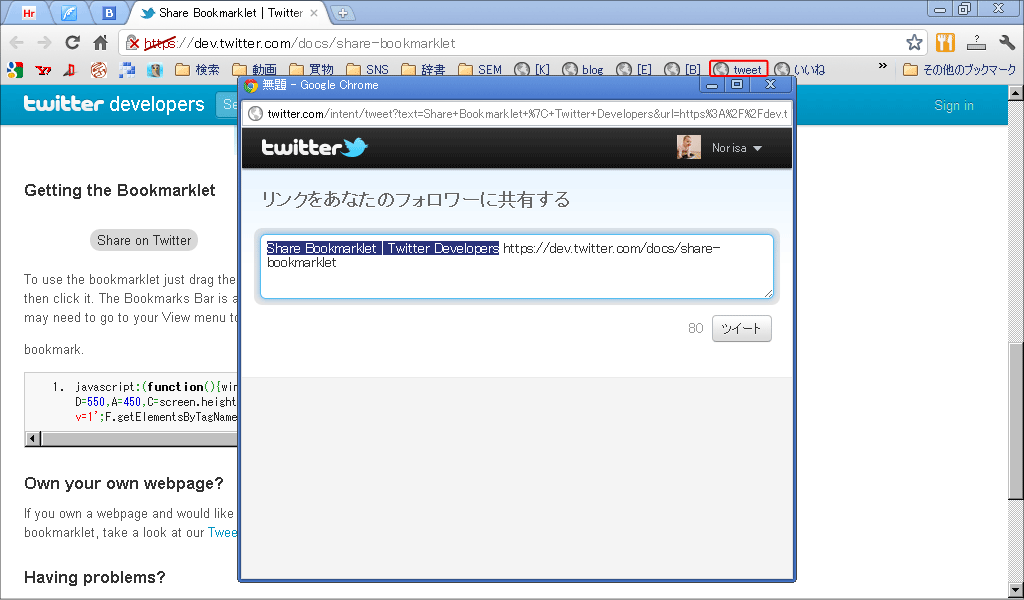1024x600 pixels.
Task: Click the browser forward arrow
Action: click(44, 43)
